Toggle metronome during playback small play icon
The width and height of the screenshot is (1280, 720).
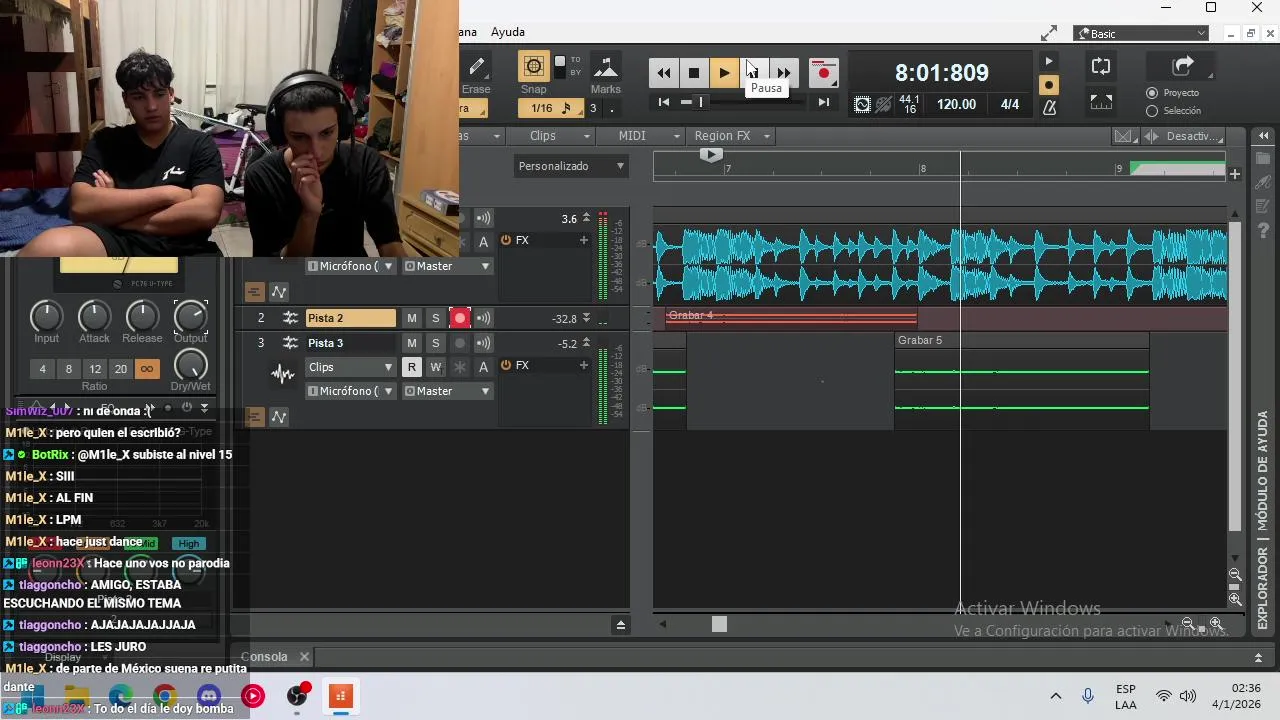pos(1049,62)
